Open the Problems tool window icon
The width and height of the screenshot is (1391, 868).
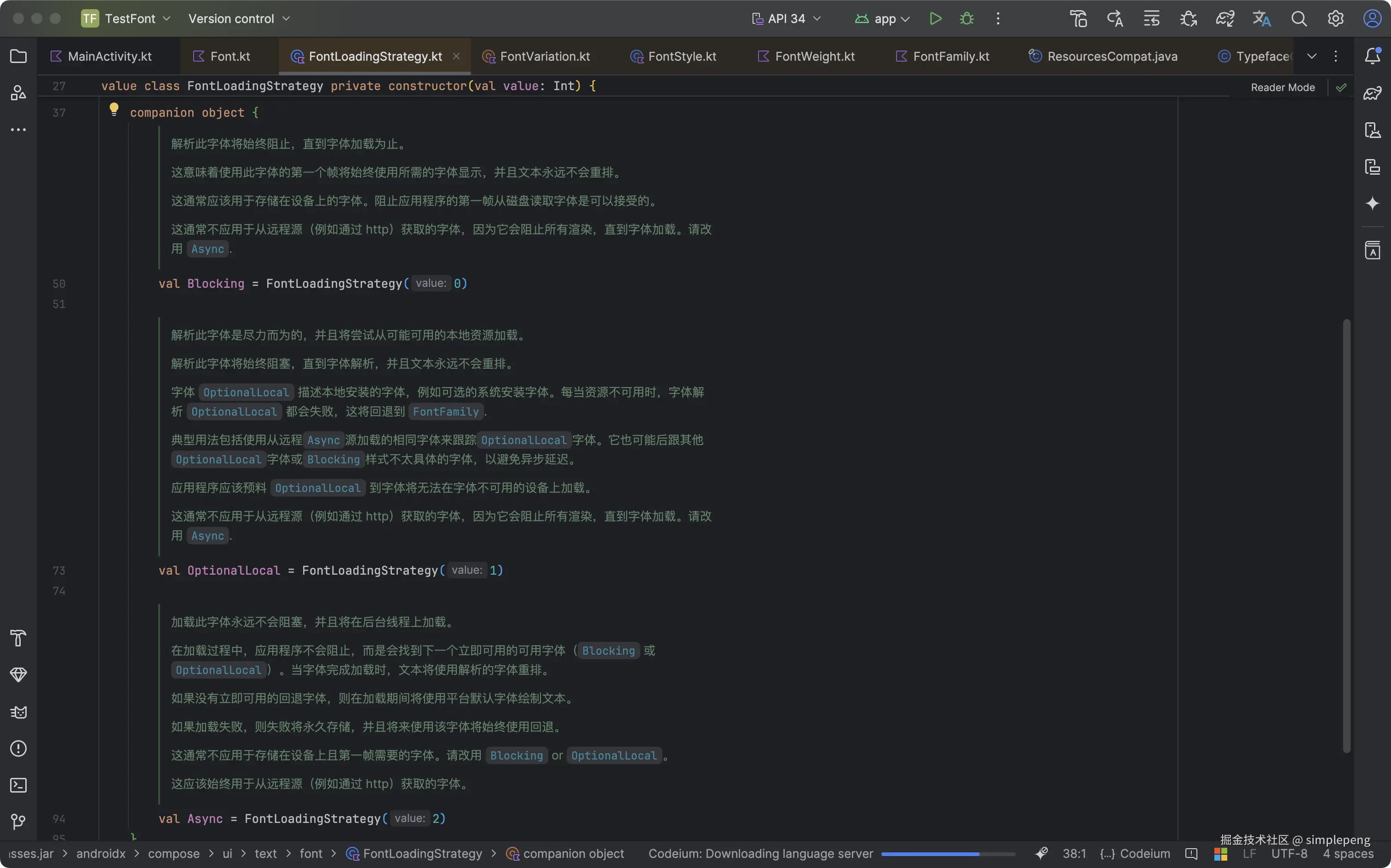coord(18,748)
